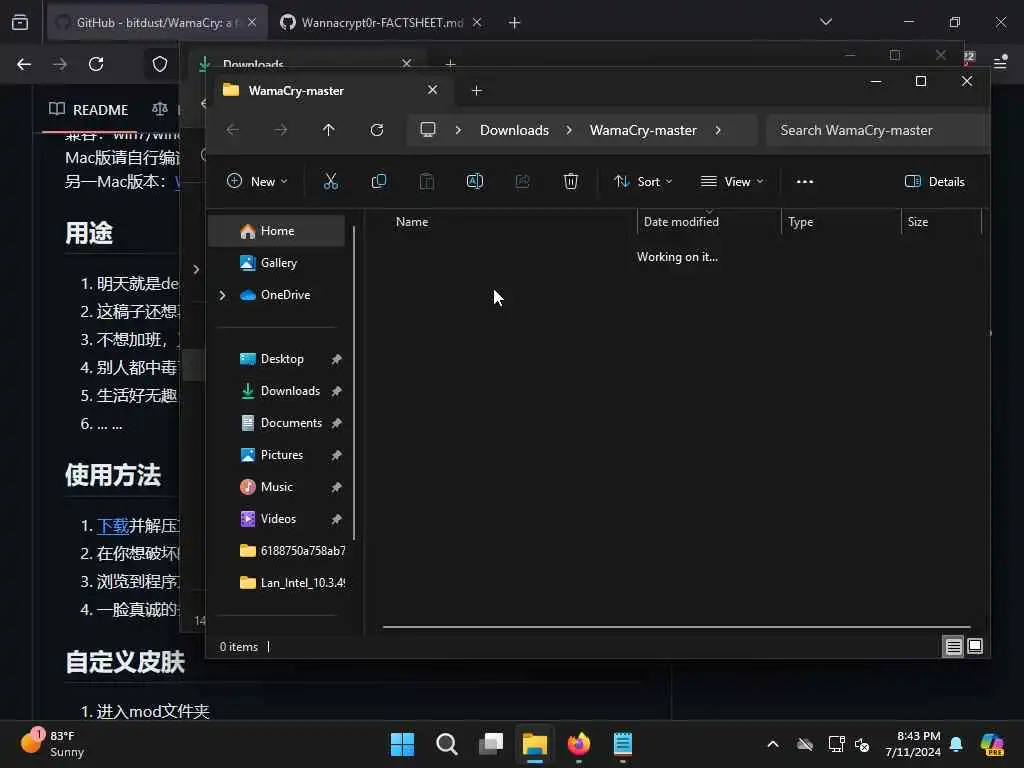Open the View dropdown menu
Viewport: 1024px width, 768px height.
click(x=732, y=182)
